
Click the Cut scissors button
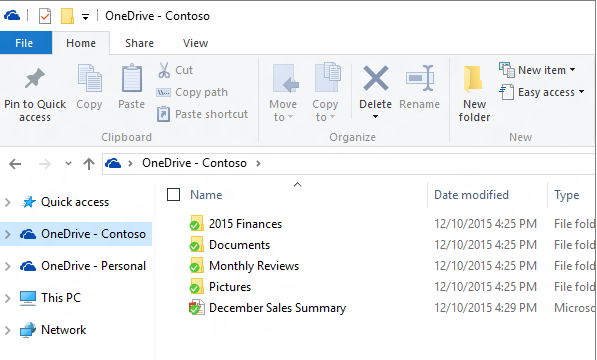176,70
